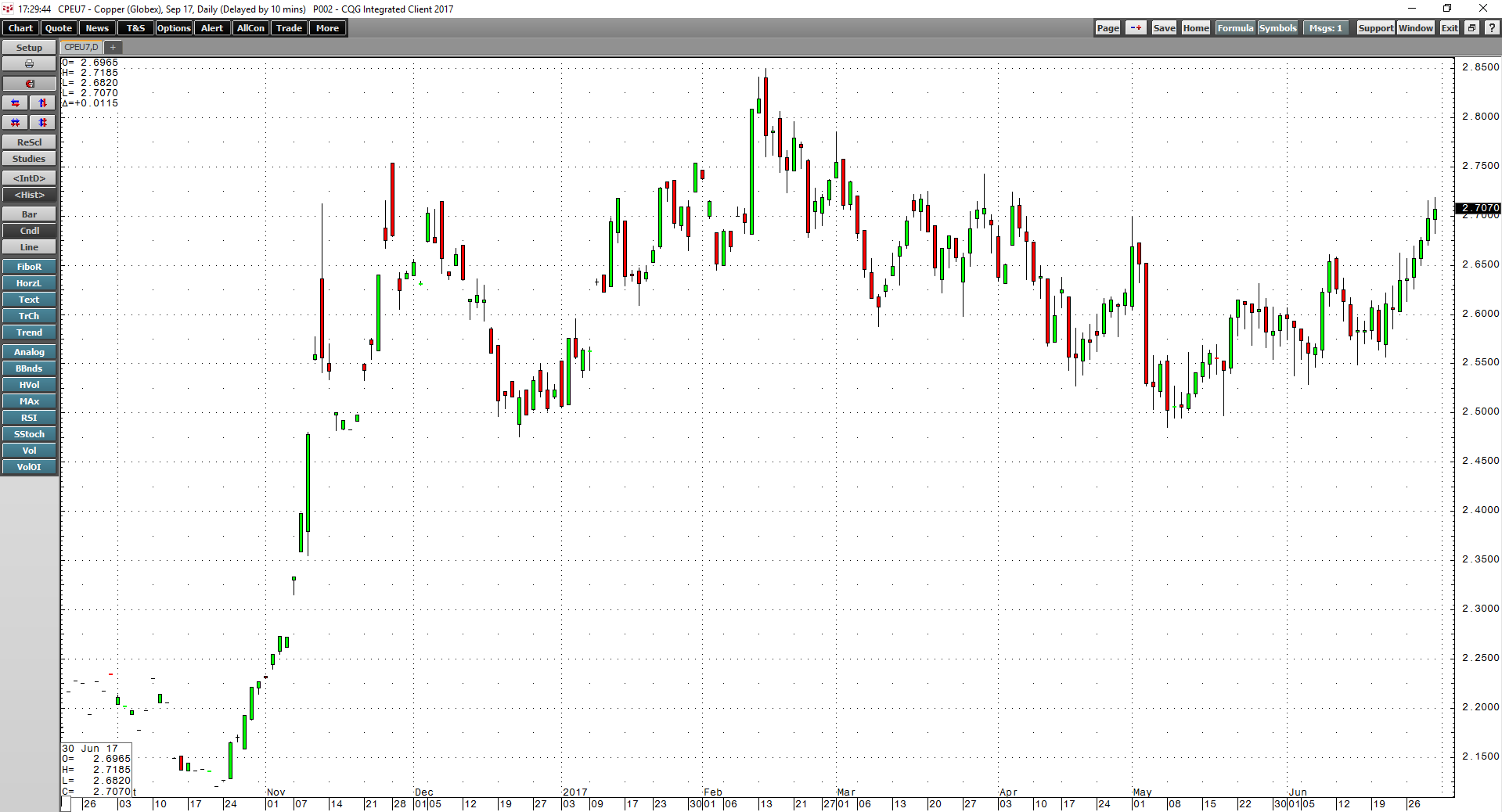The height and width of the screenshot is (812, 1502).
Task: Select the Trend line tool
Action: [x=29, y=332]
